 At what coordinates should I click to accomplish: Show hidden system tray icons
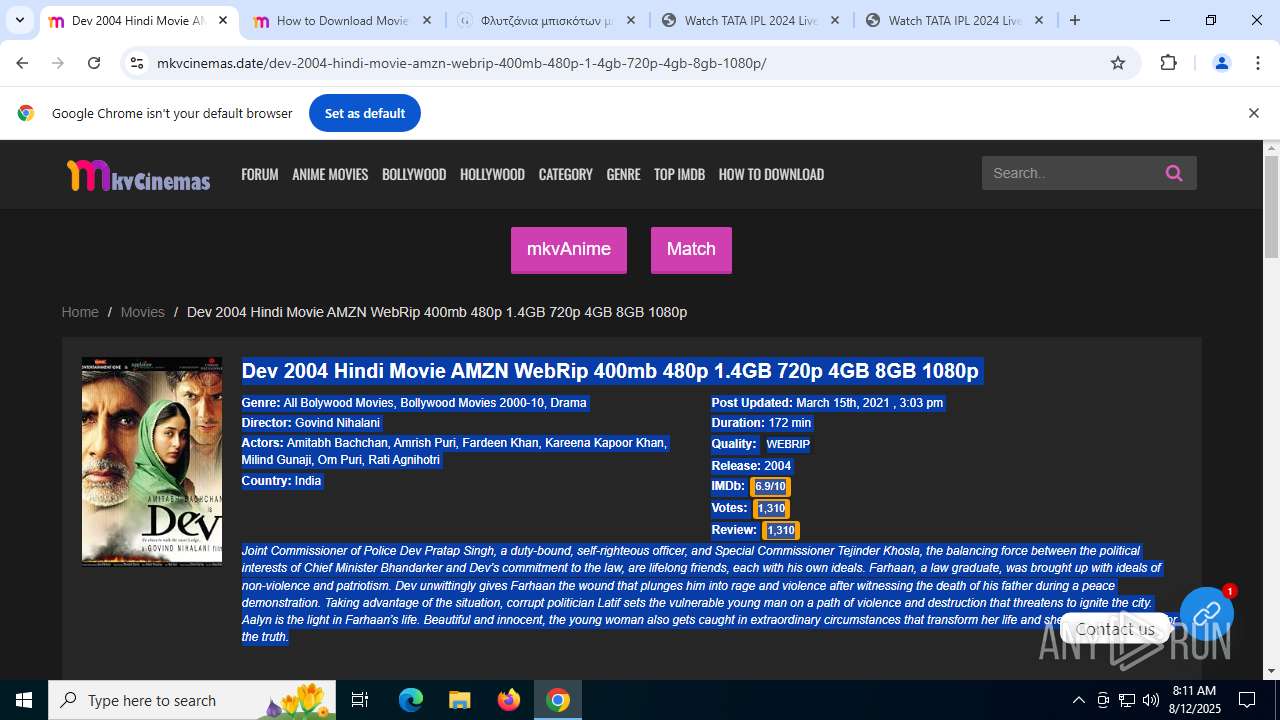[1078, 700]
